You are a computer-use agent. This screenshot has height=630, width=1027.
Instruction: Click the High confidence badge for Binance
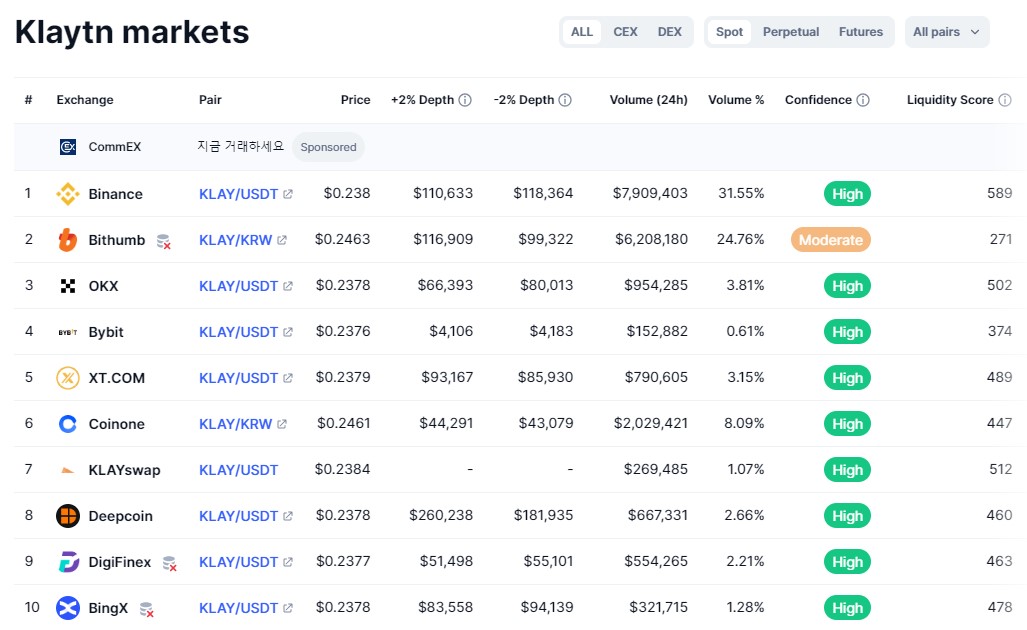point(846,194)
